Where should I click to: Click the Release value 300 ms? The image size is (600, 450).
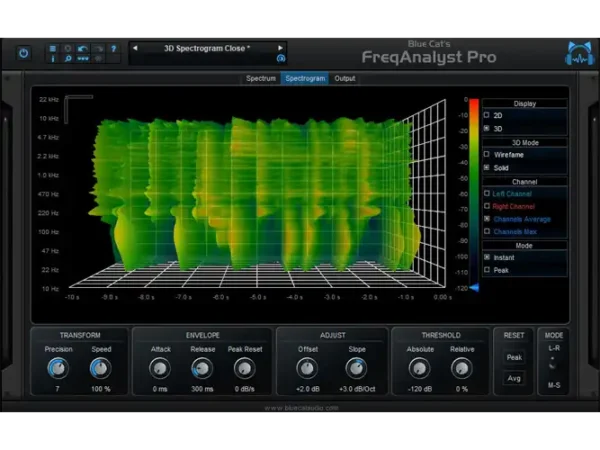pos(202,389)
